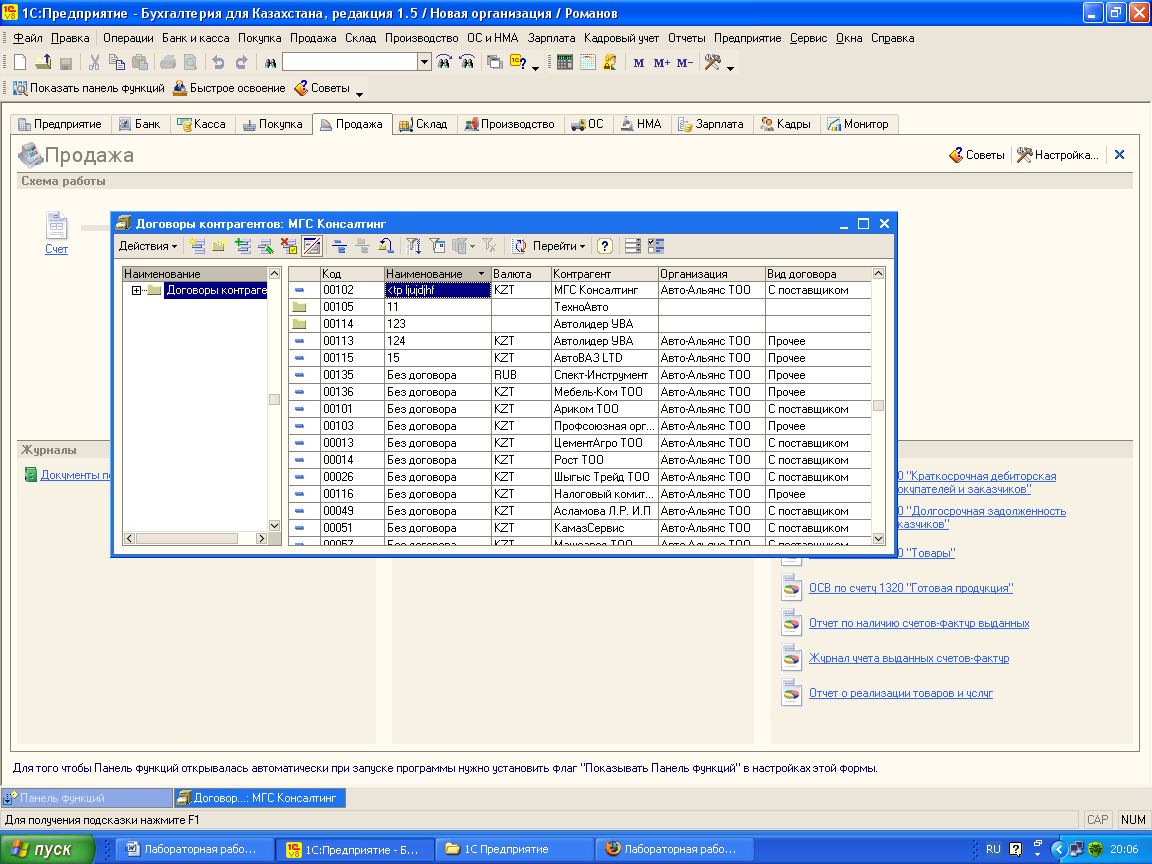Click the contracts table vertical scrollbar thumb
This screenshot has height=864, width=1152.
click(878, 406)
